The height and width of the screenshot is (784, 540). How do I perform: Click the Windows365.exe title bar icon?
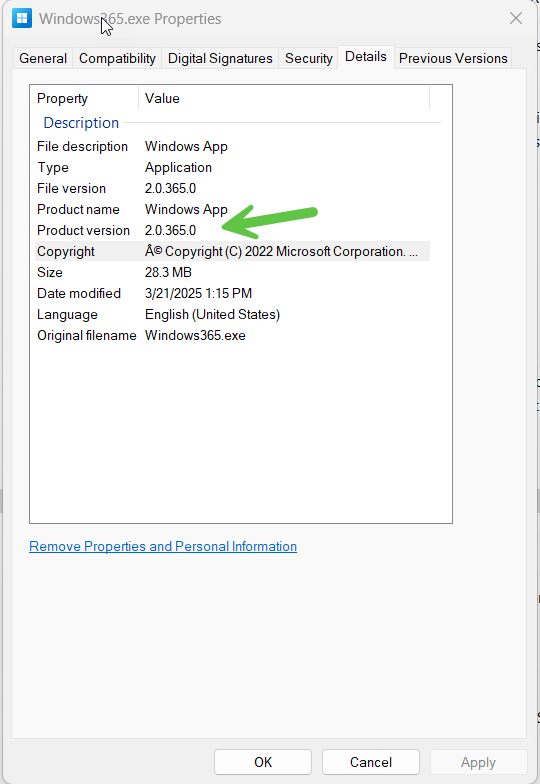click(22, 18)
